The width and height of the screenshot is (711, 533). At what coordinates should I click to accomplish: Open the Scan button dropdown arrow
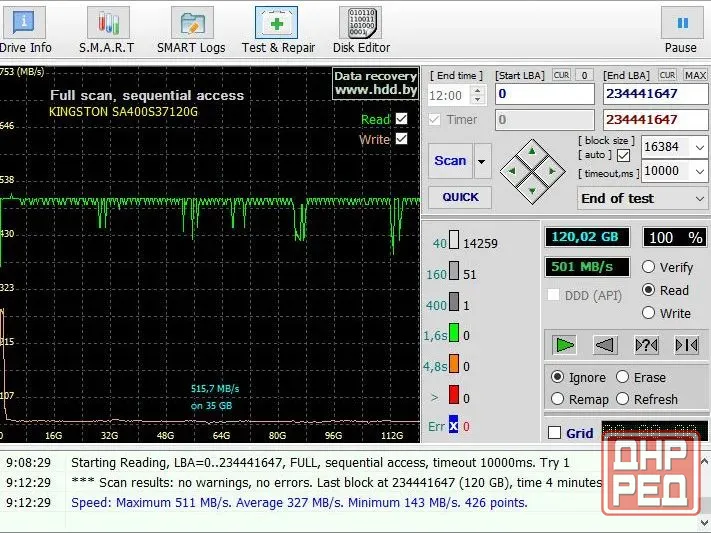(x=482, y=161)
